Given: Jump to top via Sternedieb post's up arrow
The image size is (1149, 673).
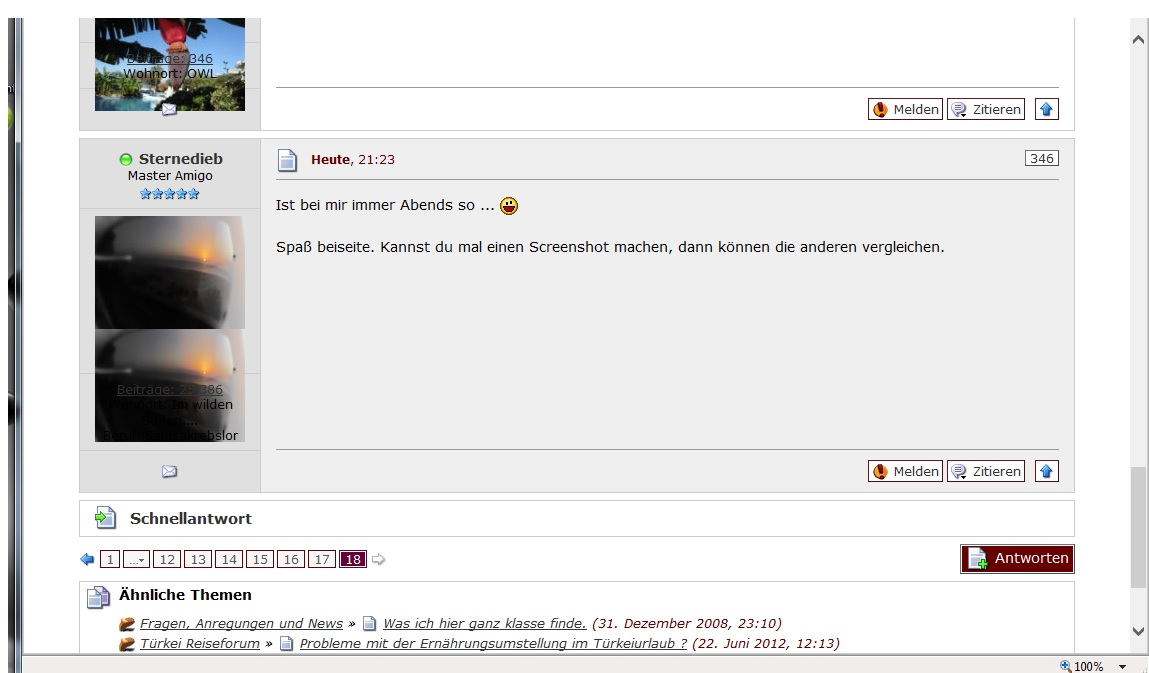Looking at the screenshot, I should [1046, 471].
